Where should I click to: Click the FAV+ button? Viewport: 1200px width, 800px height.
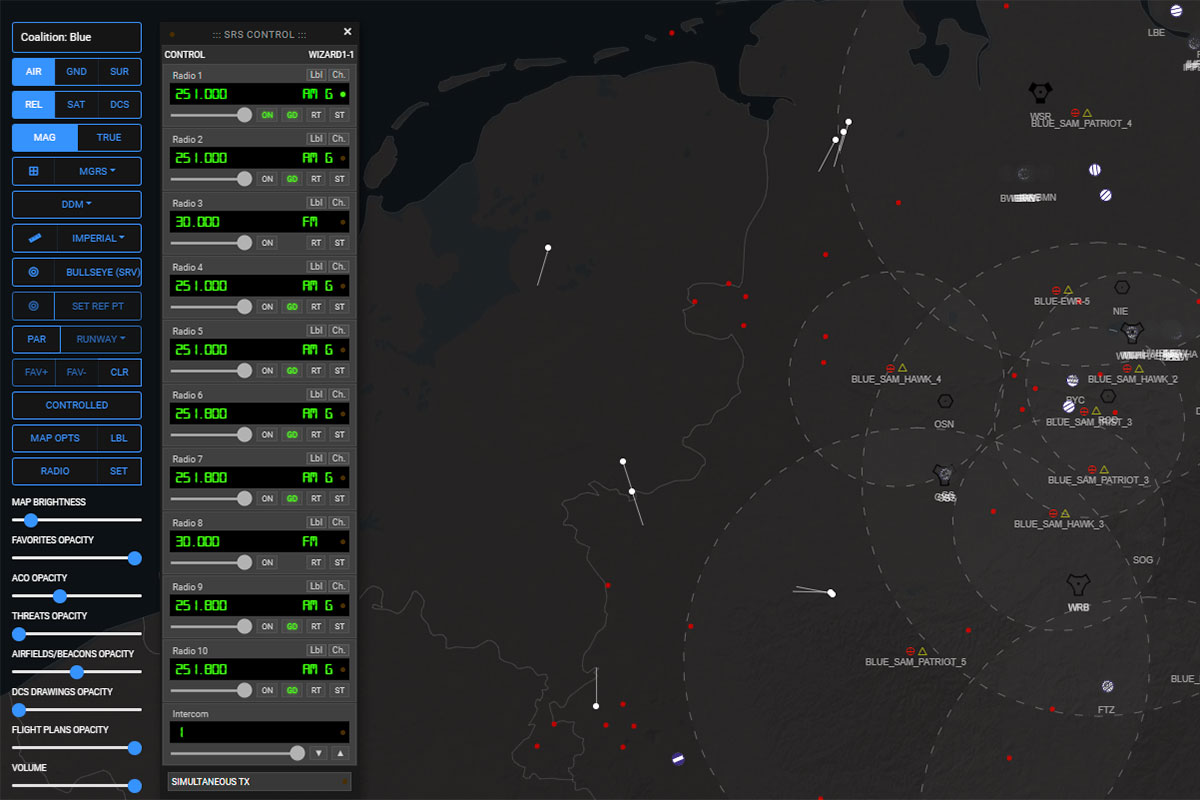coord(34,372)
